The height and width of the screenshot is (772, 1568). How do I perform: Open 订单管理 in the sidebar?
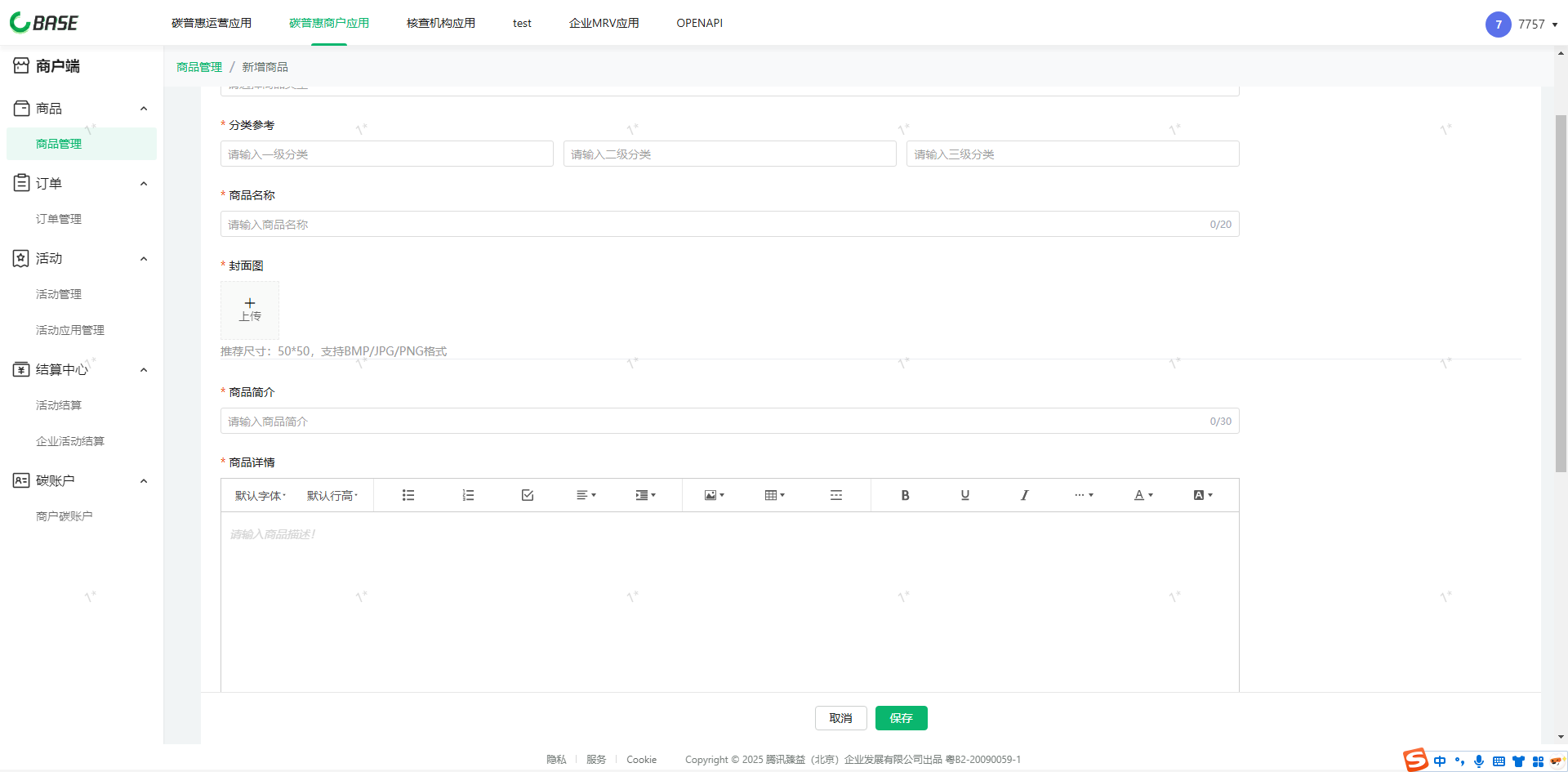point(59,219)
